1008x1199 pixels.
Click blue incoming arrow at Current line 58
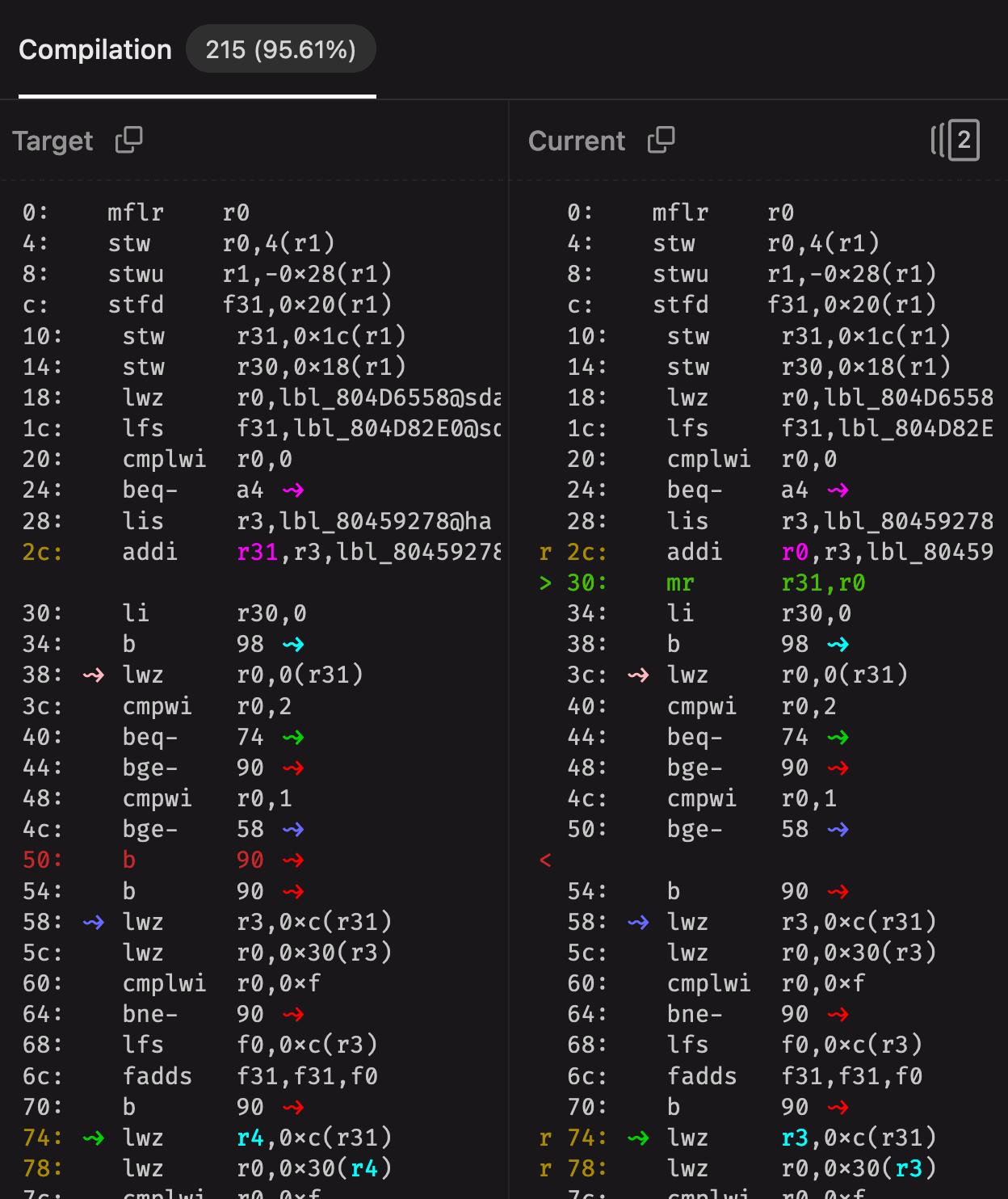(x=638, y=922)
